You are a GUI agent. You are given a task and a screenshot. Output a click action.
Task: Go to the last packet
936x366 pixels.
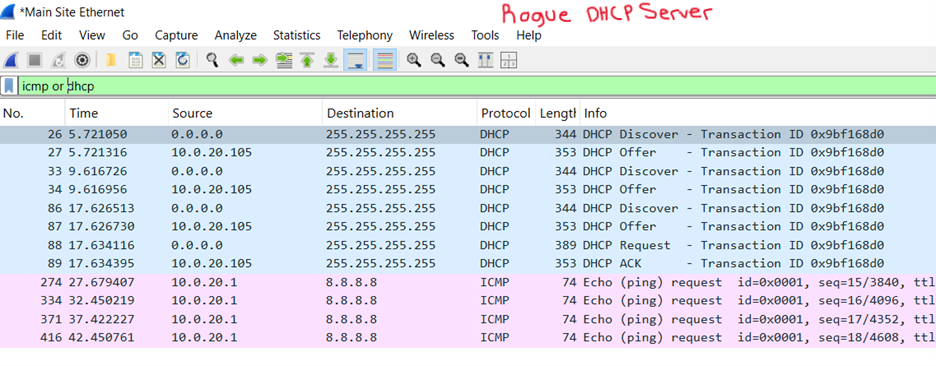[x=331, y=60]
